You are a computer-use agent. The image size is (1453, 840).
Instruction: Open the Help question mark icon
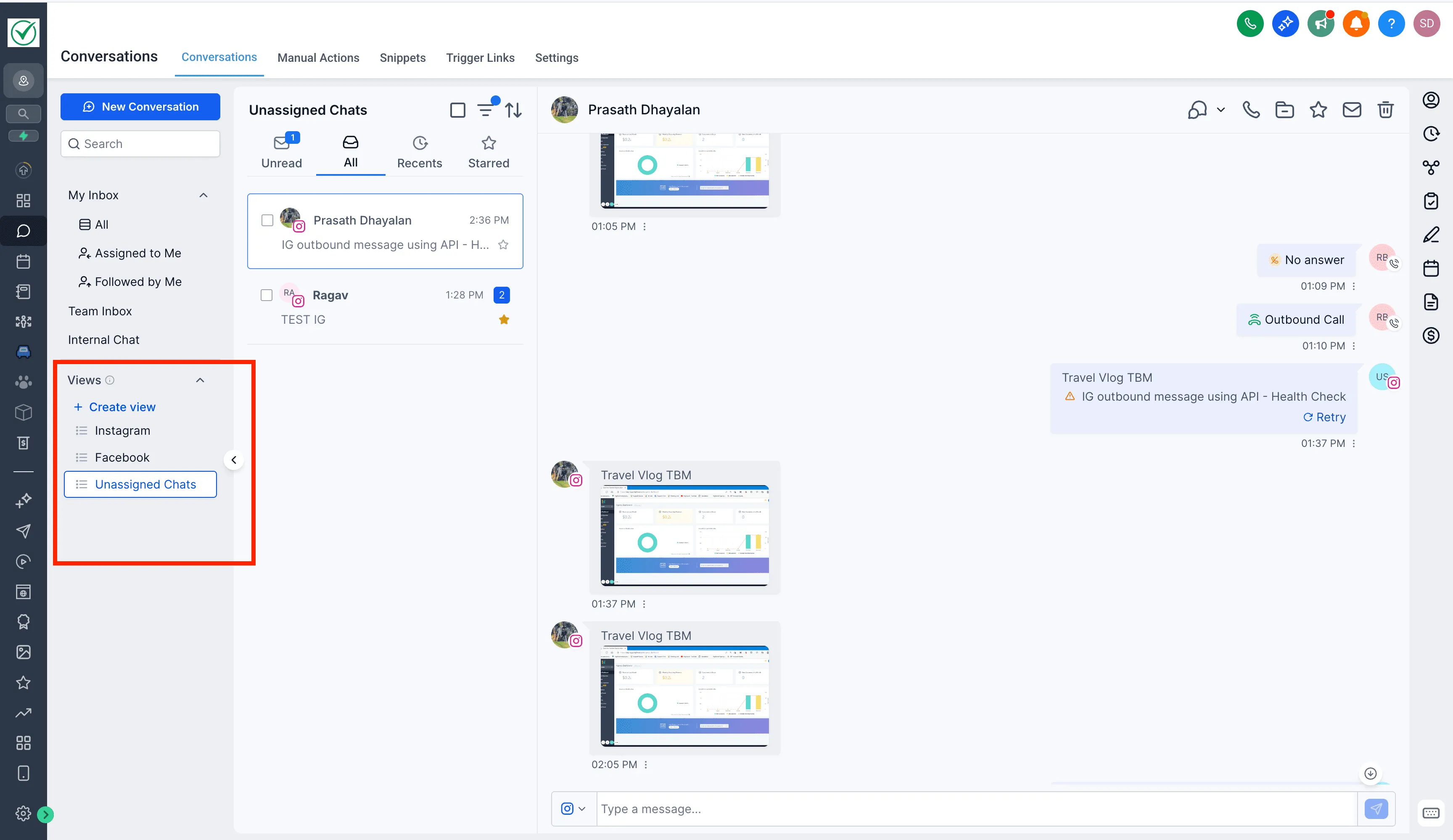[x=1391, y=24]
